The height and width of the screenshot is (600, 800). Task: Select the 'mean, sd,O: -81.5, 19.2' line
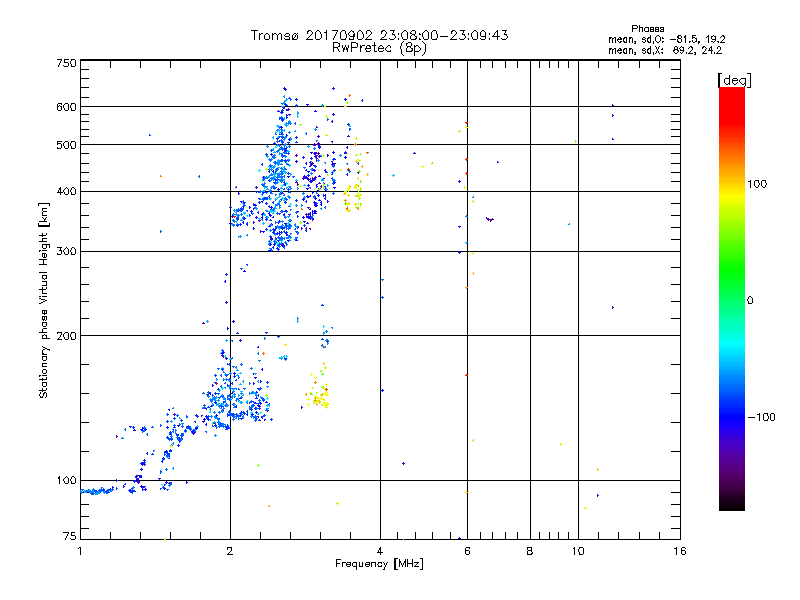point(666,39)
